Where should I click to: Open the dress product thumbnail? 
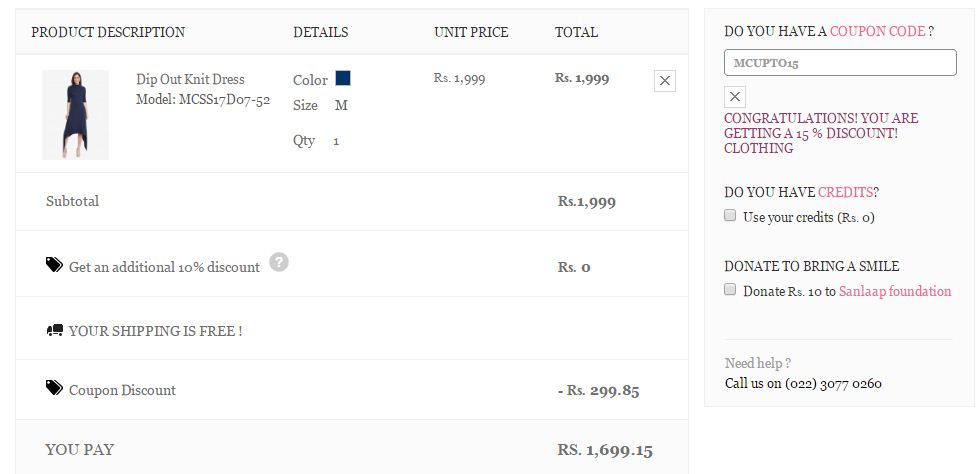coord(75,114)
